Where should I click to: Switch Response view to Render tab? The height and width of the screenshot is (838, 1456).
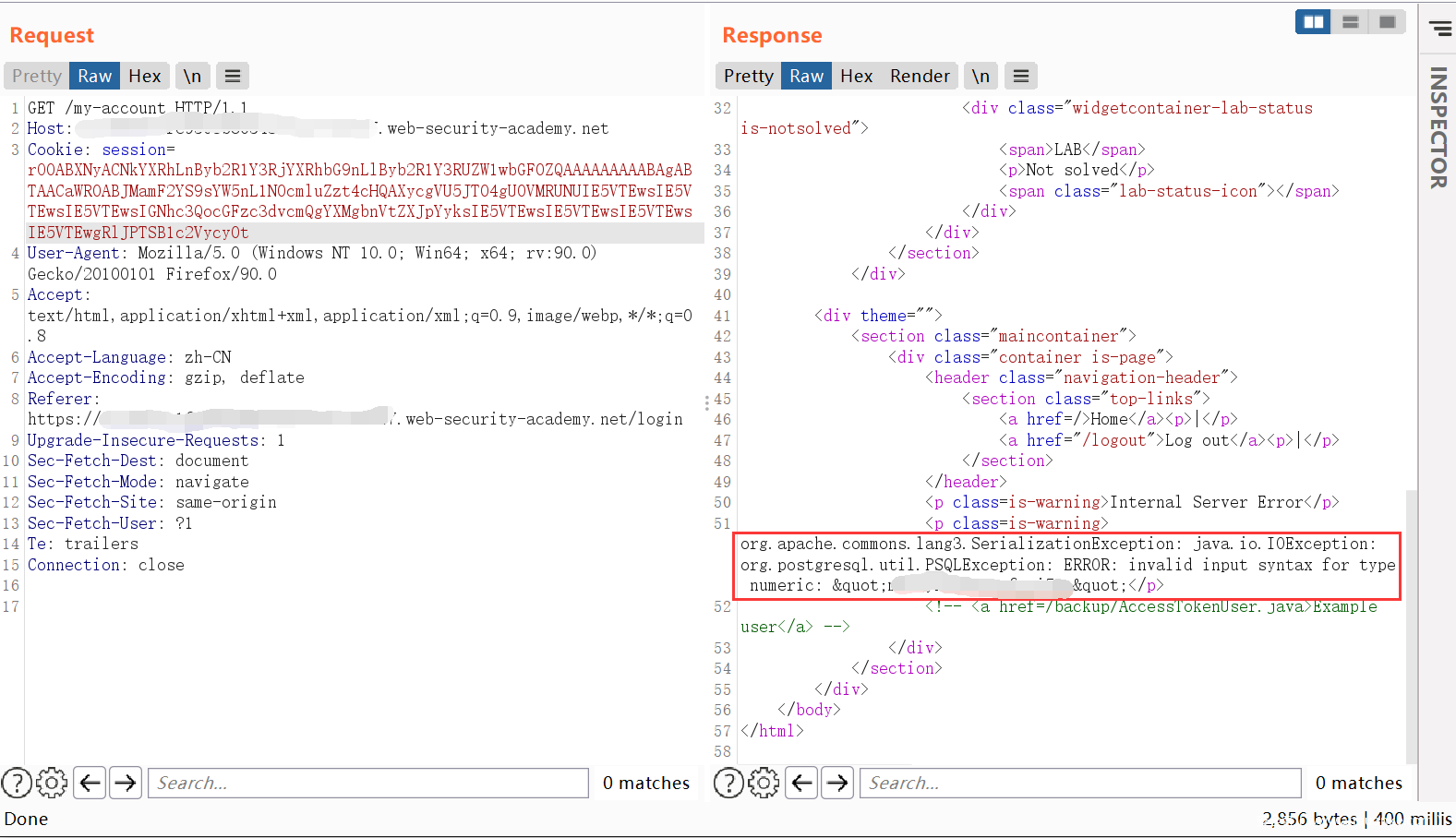pyautogui.click(x=920, y=76)
